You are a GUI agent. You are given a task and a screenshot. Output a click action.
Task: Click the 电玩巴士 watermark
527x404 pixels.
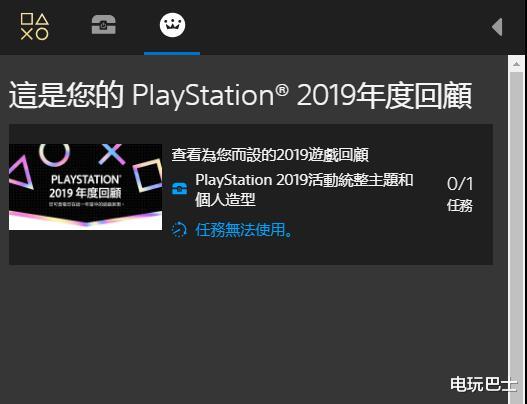point(483,384)
